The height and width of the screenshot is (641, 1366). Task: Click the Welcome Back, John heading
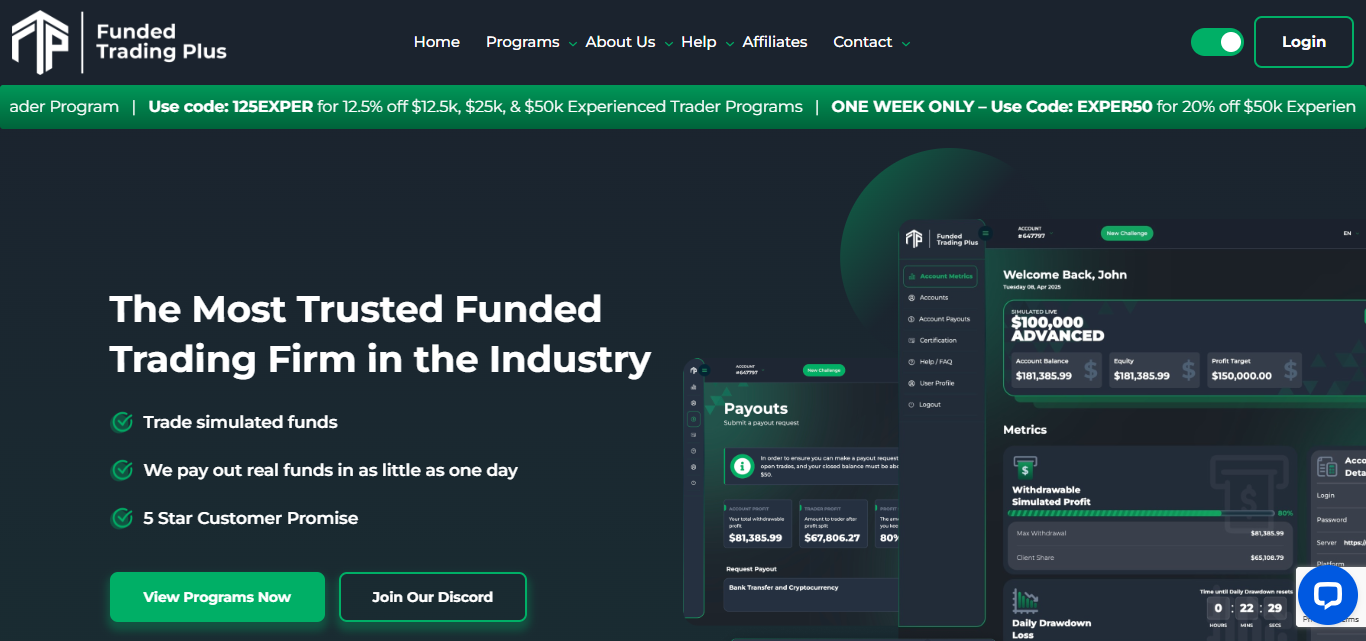point(1065,275)
